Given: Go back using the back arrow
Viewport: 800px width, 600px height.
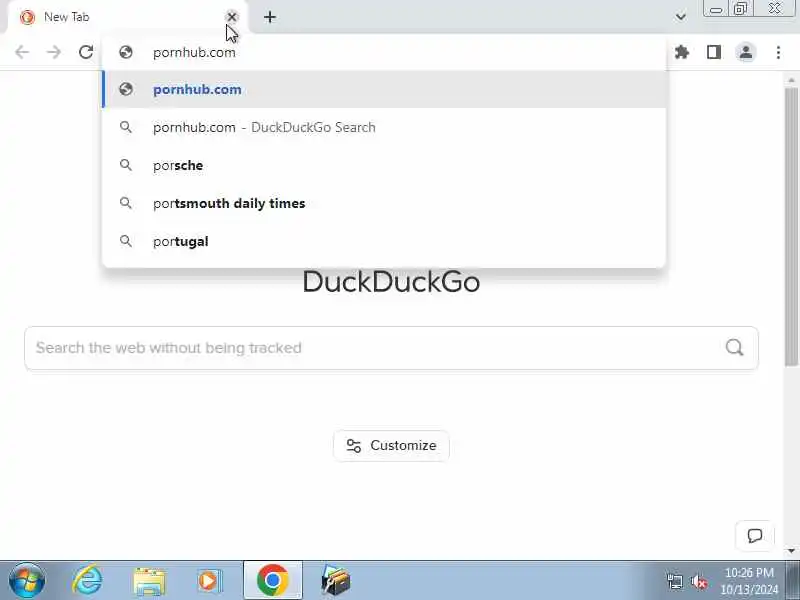Looking at the screenshot, I should coord(22,52).
